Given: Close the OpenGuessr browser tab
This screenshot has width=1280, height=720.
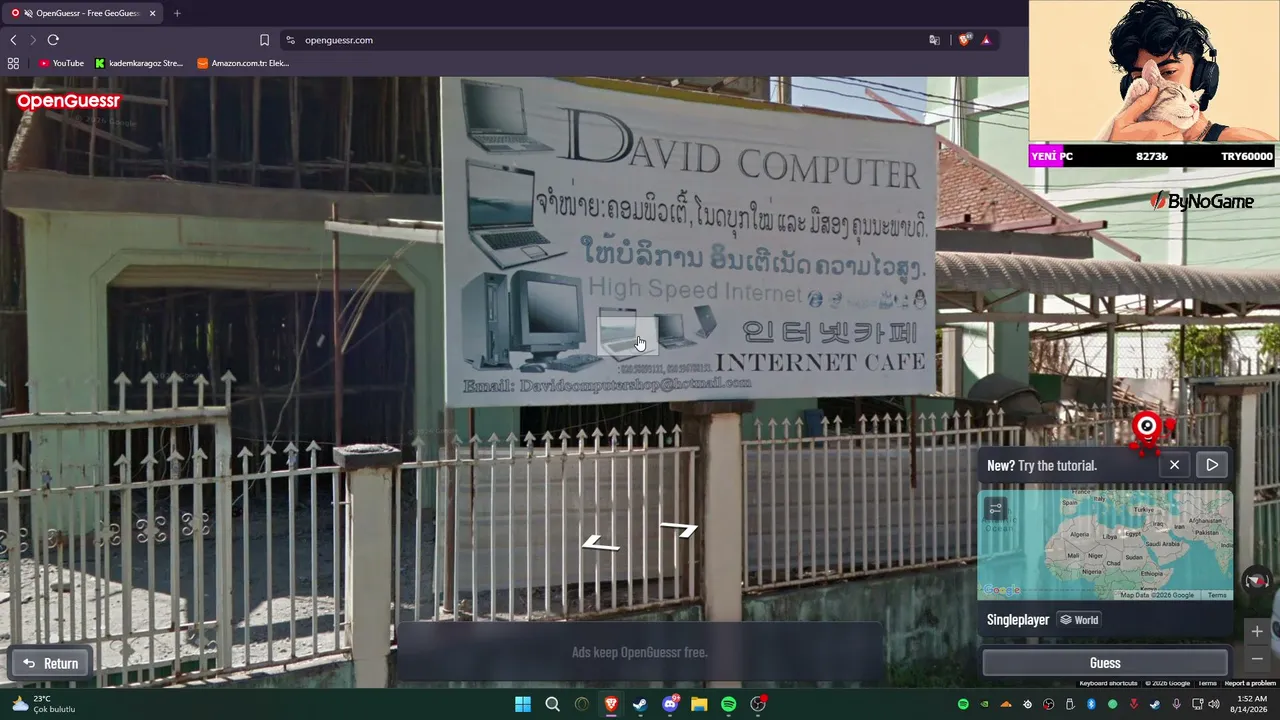Looking at the screenshot, I should click(152, 13).
